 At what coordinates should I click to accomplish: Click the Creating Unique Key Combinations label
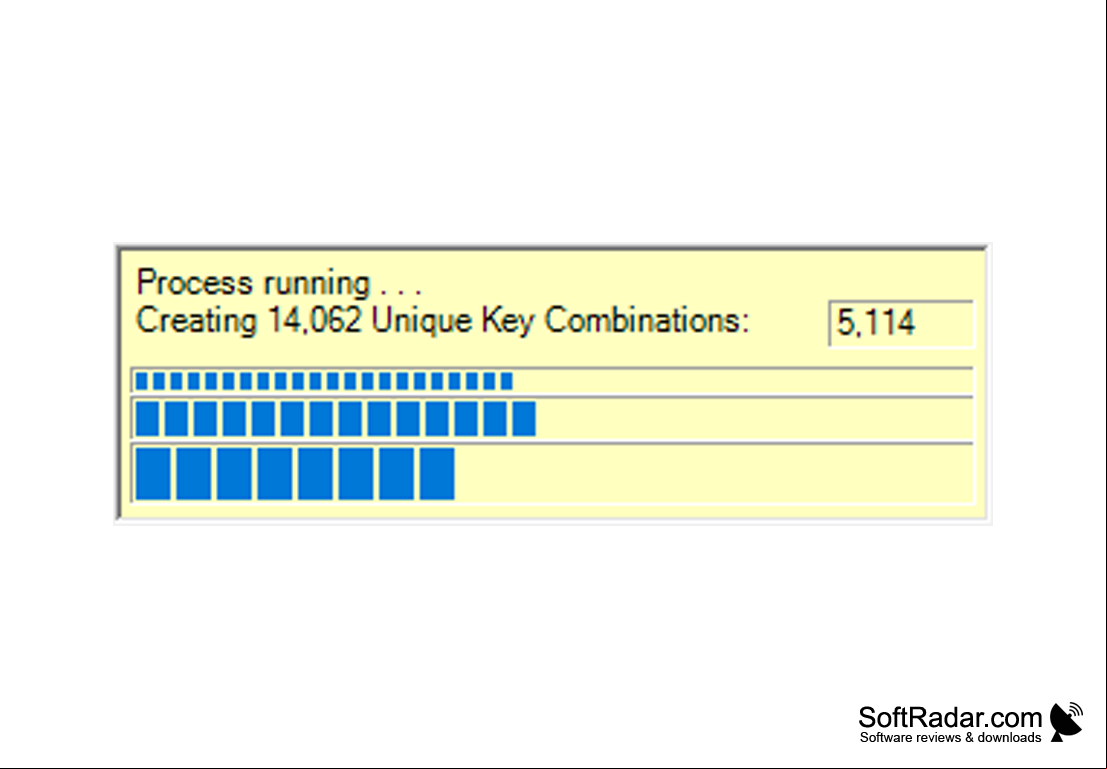442,321
